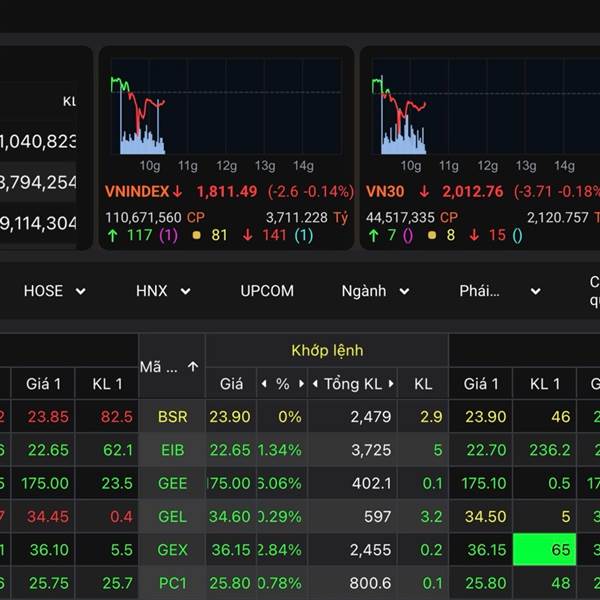The height and width of the screenshot is (600, 600).
Task: Click the red down arrow next to VN30
Action: coord(424,192)
